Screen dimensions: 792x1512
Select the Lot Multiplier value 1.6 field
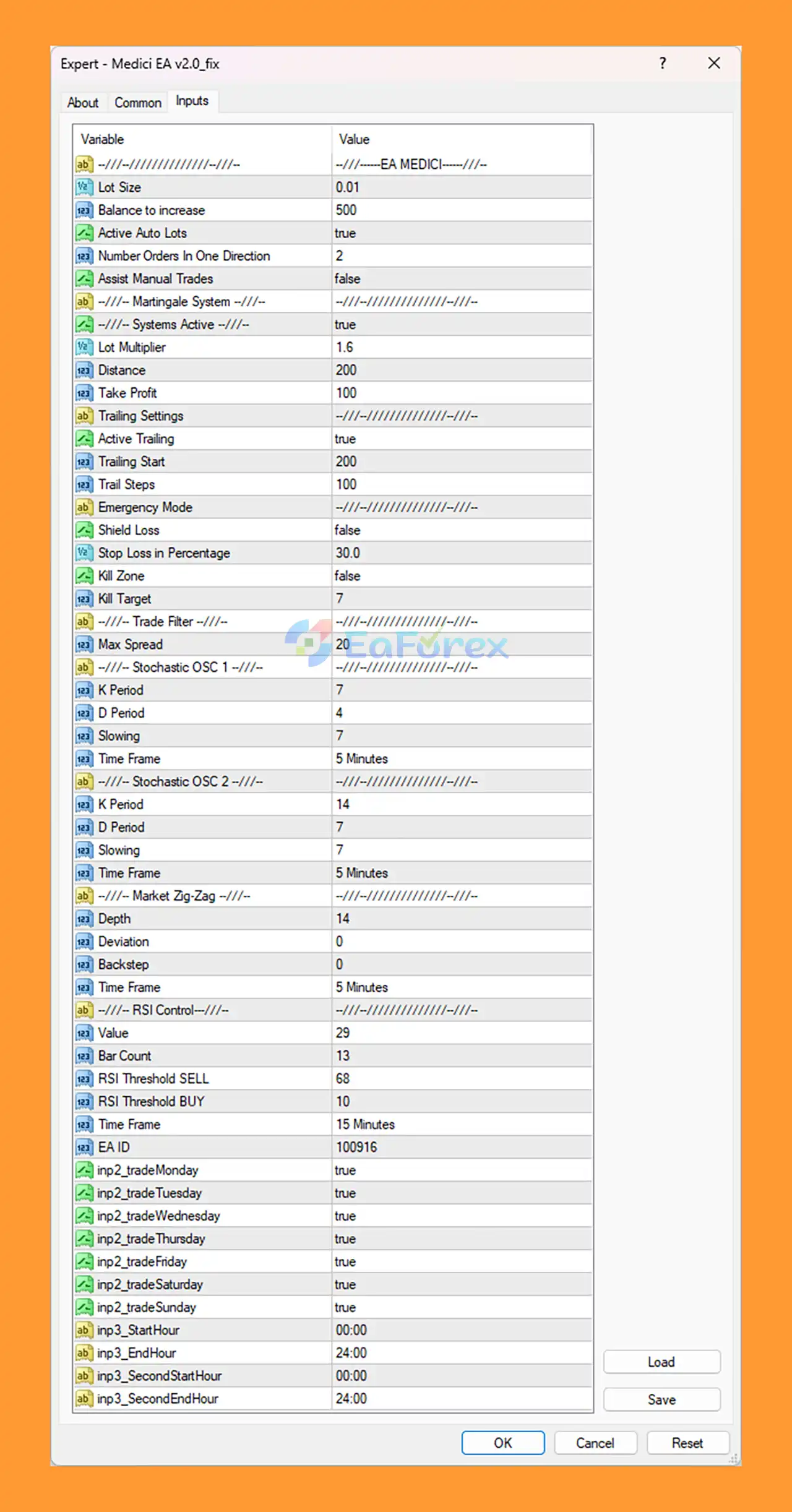point(461,347)
